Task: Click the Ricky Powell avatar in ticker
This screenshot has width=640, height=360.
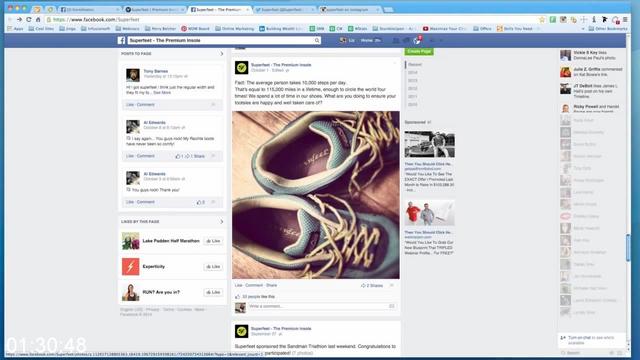Action: (x=565, y=108)
